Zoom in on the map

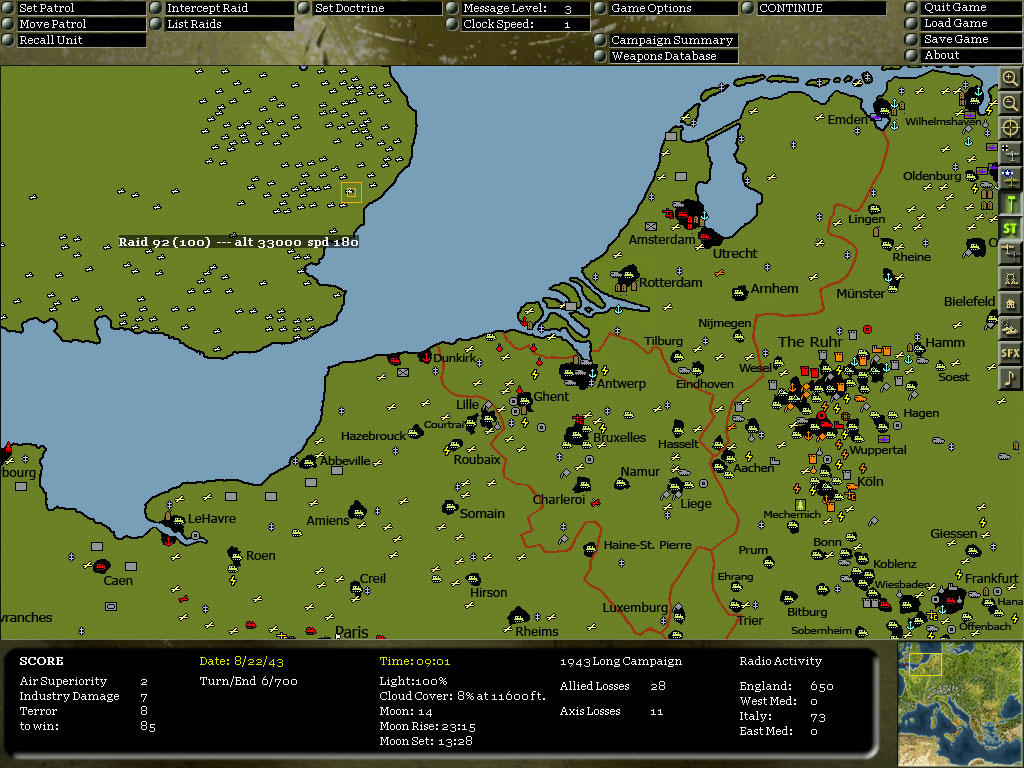click(x=1010, y=78)
